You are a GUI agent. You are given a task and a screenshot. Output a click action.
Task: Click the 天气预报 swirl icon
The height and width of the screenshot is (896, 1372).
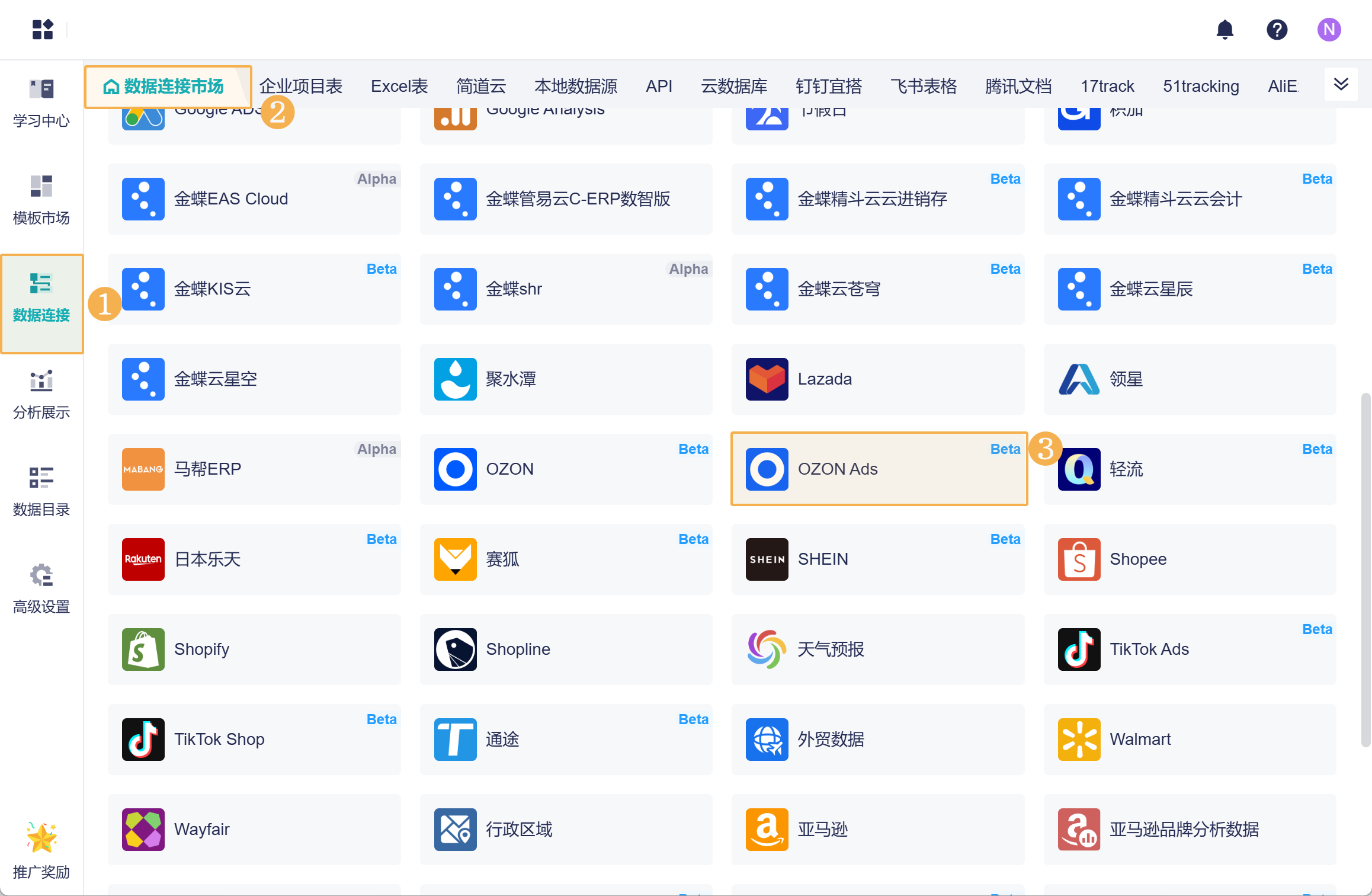[767, 649]
